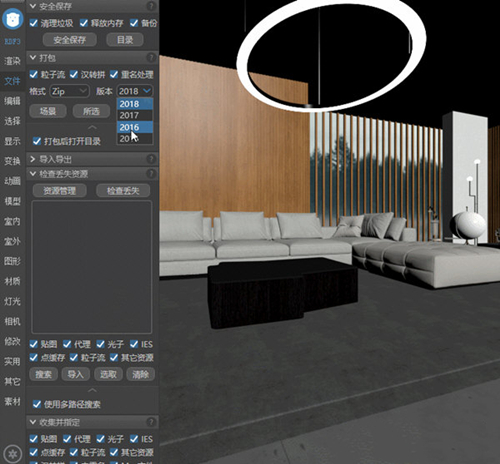Click the empty missing resources list box

[x=92, y=267]
